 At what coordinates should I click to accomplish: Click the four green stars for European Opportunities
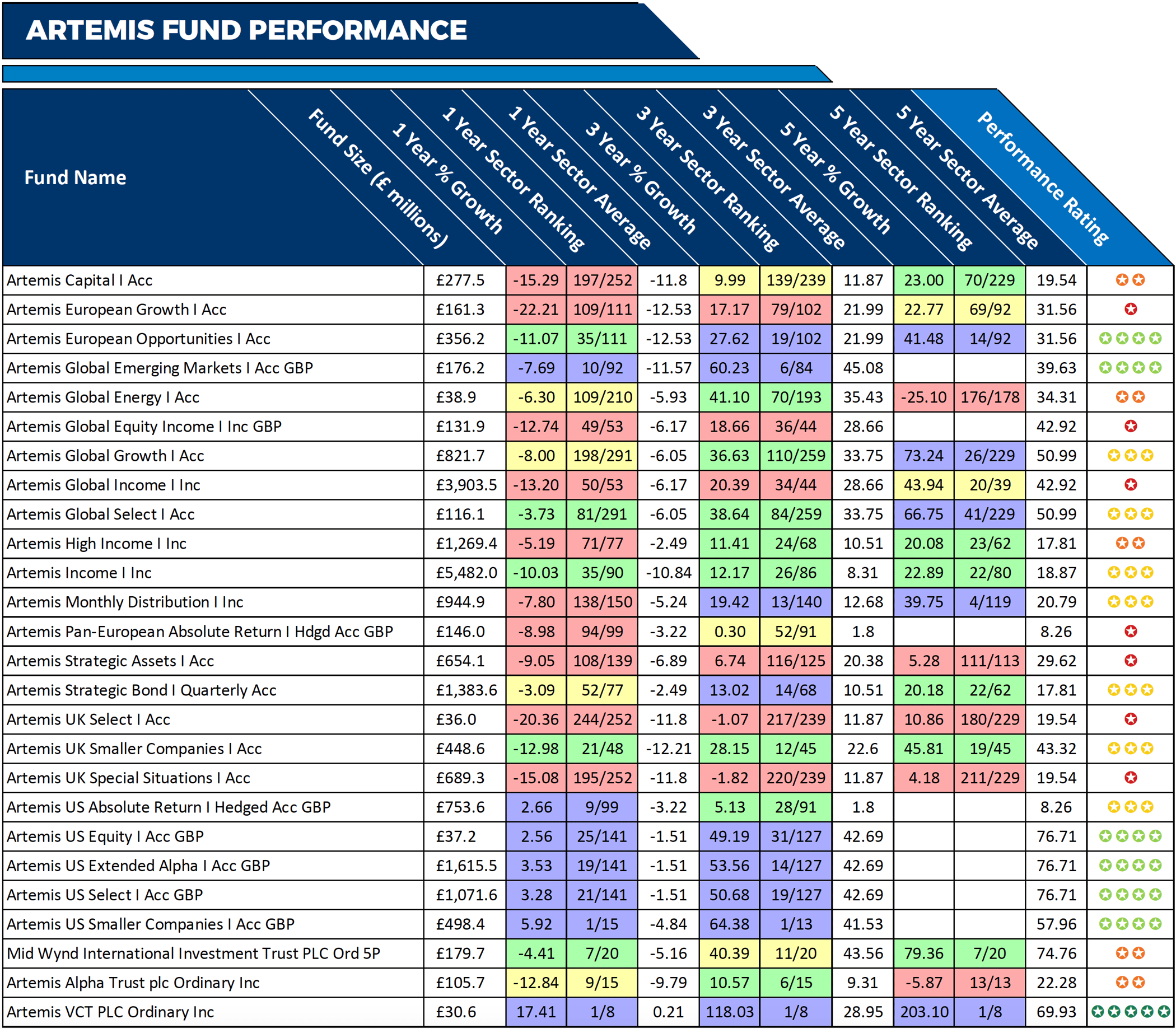[x=1131, y=339]
